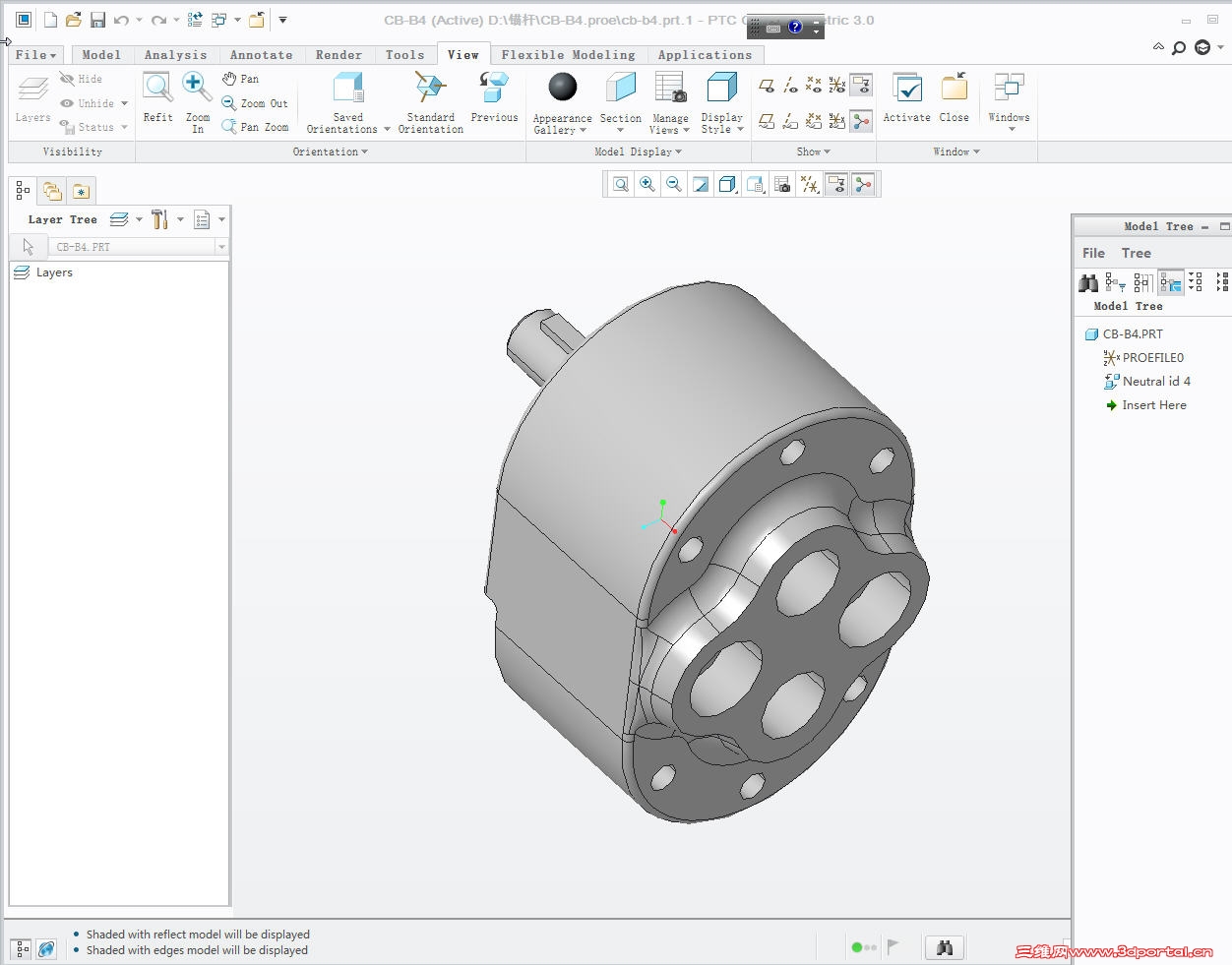Toggle datum display filters in graphics toolbar
Screen dimensions: 1232x965
[810, 184]
